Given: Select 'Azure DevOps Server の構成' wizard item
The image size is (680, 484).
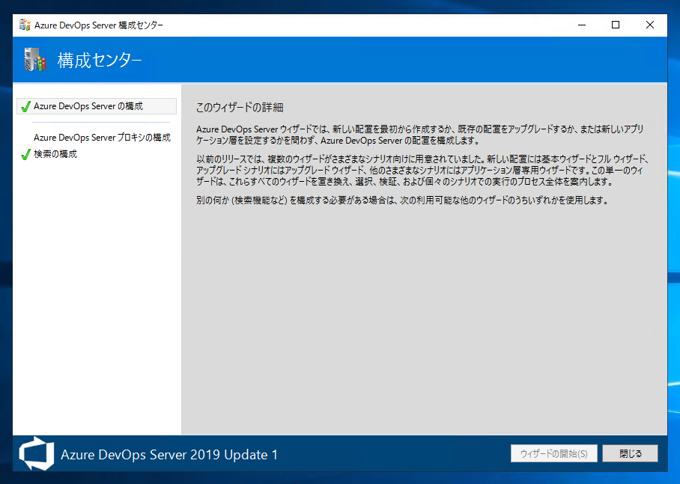Looking at the screenshot, I should [96, 106].
